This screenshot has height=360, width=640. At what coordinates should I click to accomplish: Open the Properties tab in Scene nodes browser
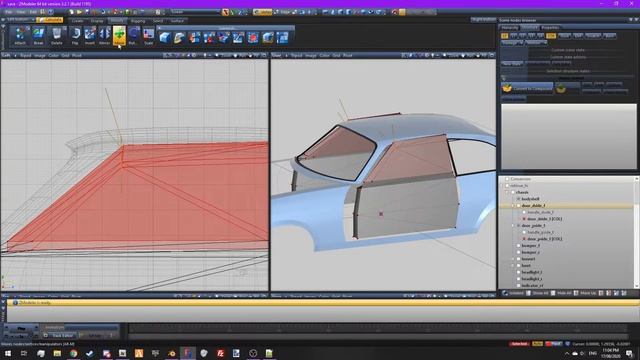tap(550, 28)
